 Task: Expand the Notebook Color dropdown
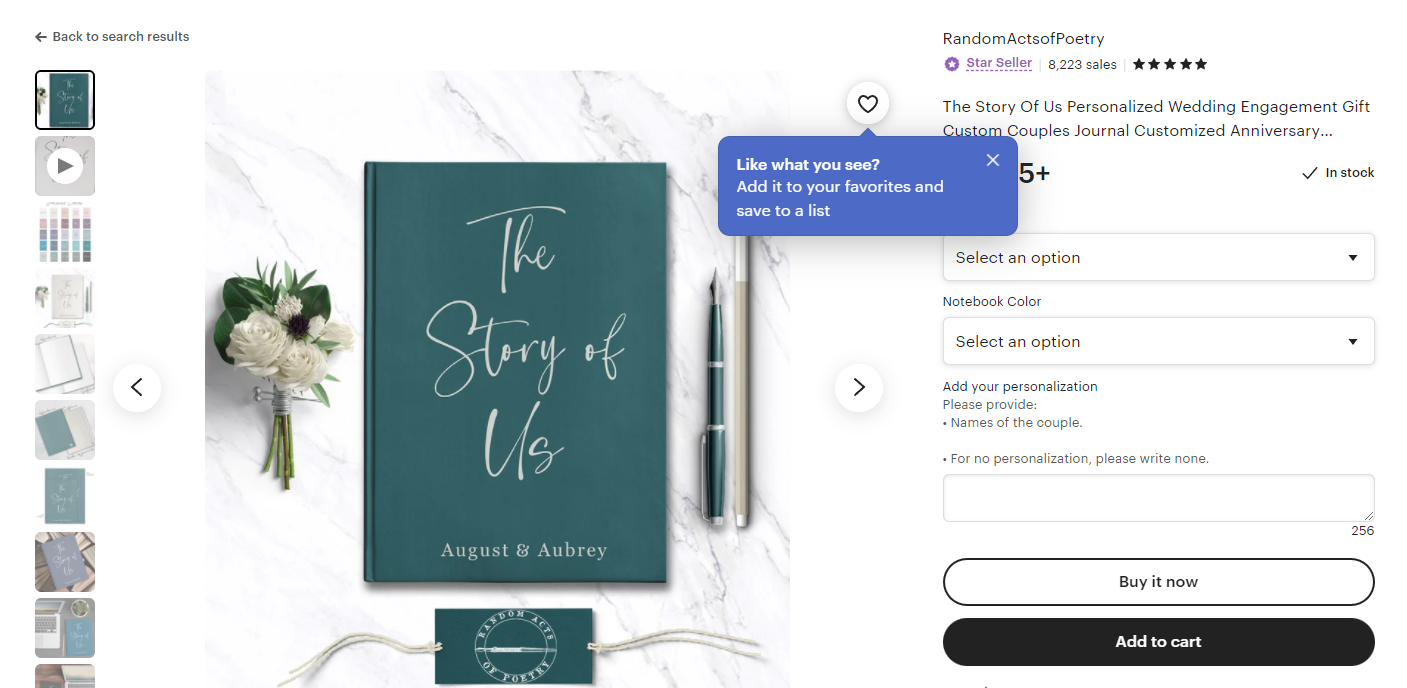click(x=1158, y=341)
